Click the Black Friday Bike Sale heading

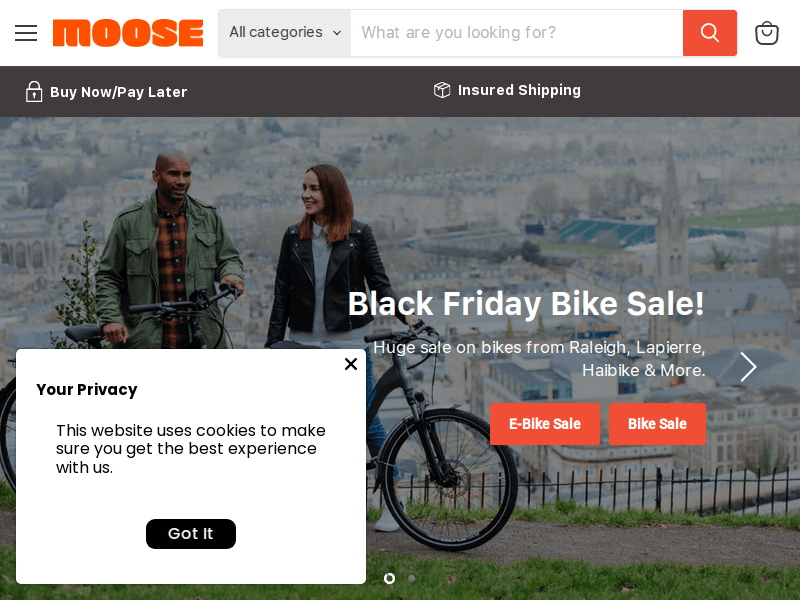526,303
